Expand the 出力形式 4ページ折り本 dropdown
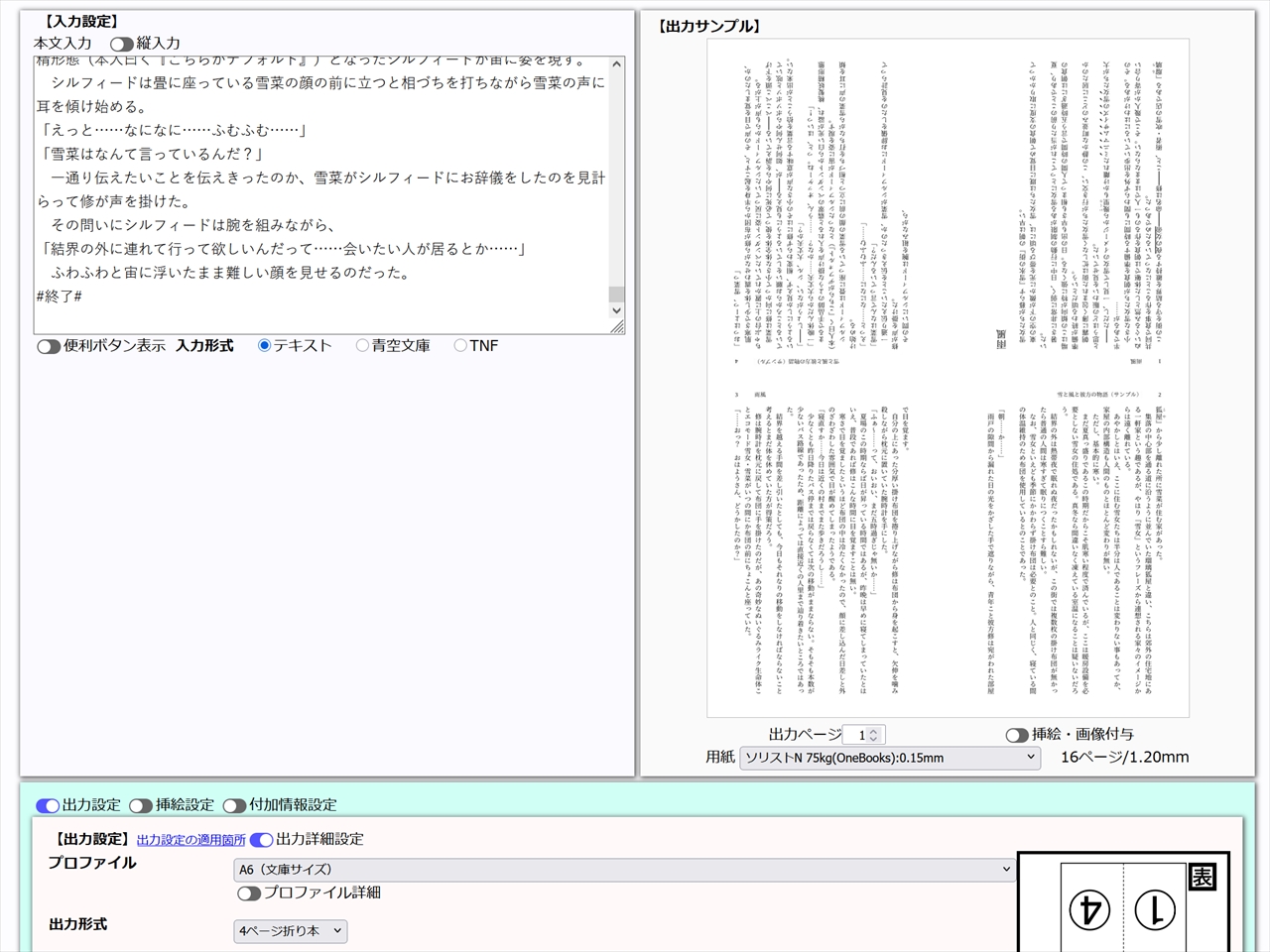 click(x=291, y=931)
